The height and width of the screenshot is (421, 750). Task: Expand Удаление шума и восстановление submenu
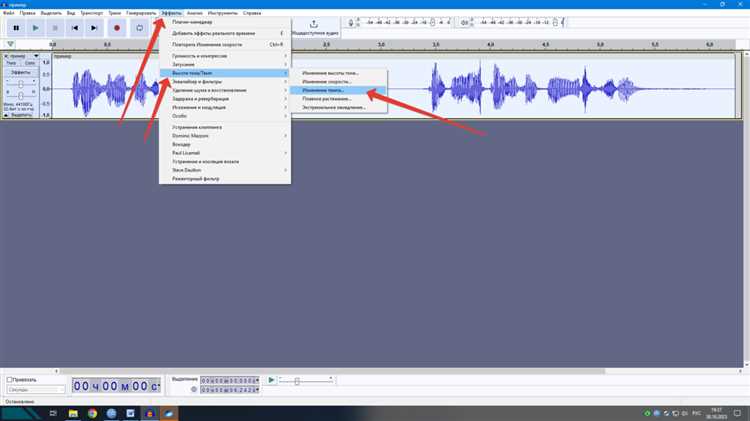[x=225, y=90]
